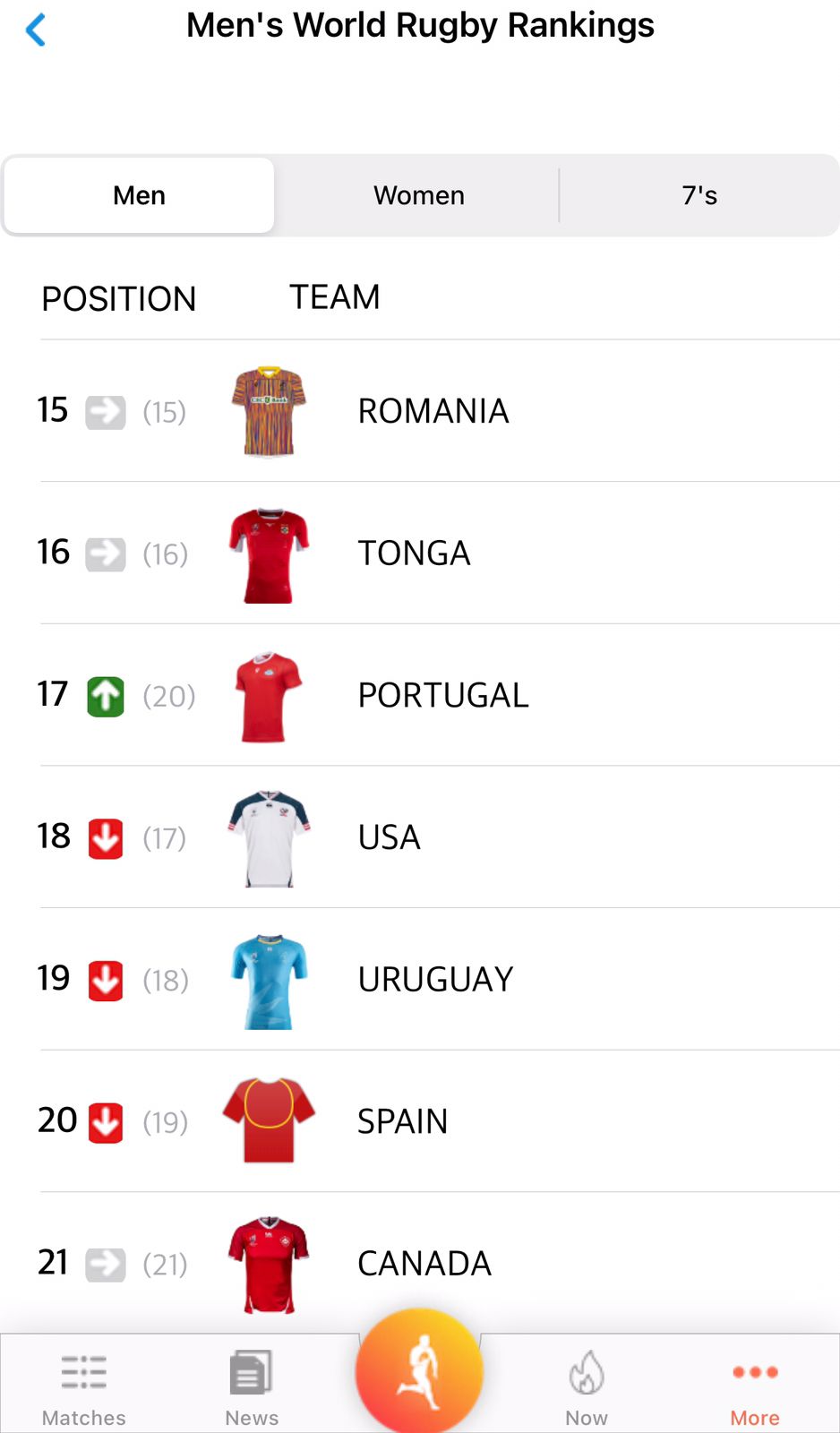The image size is (840, 1433).
Task: Tap Romania's grey unchanged arrow indicator
Action: click(x=106, y=412)
